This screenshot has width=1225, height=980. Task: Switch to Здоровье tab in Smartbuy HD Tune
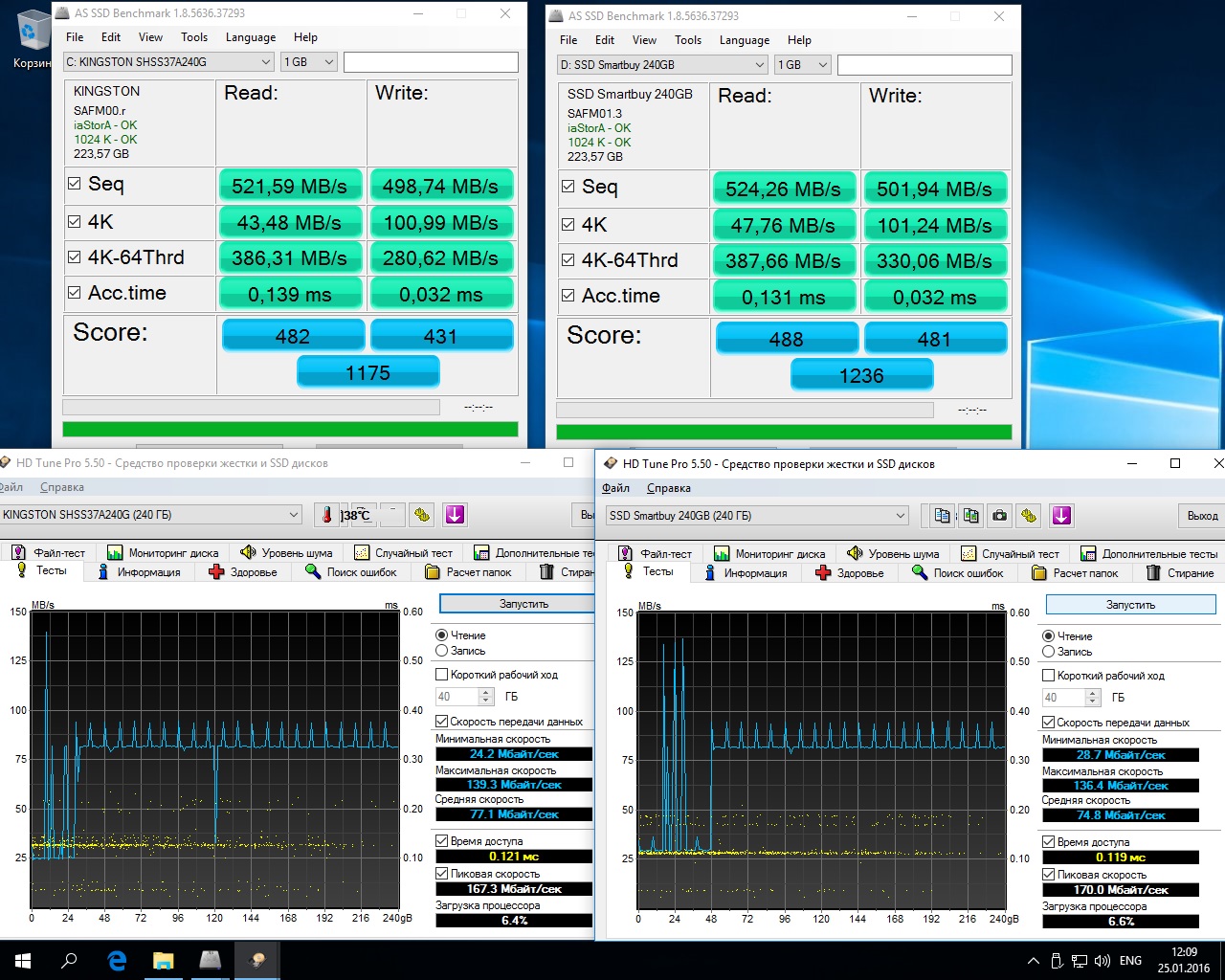click(850, 573)
